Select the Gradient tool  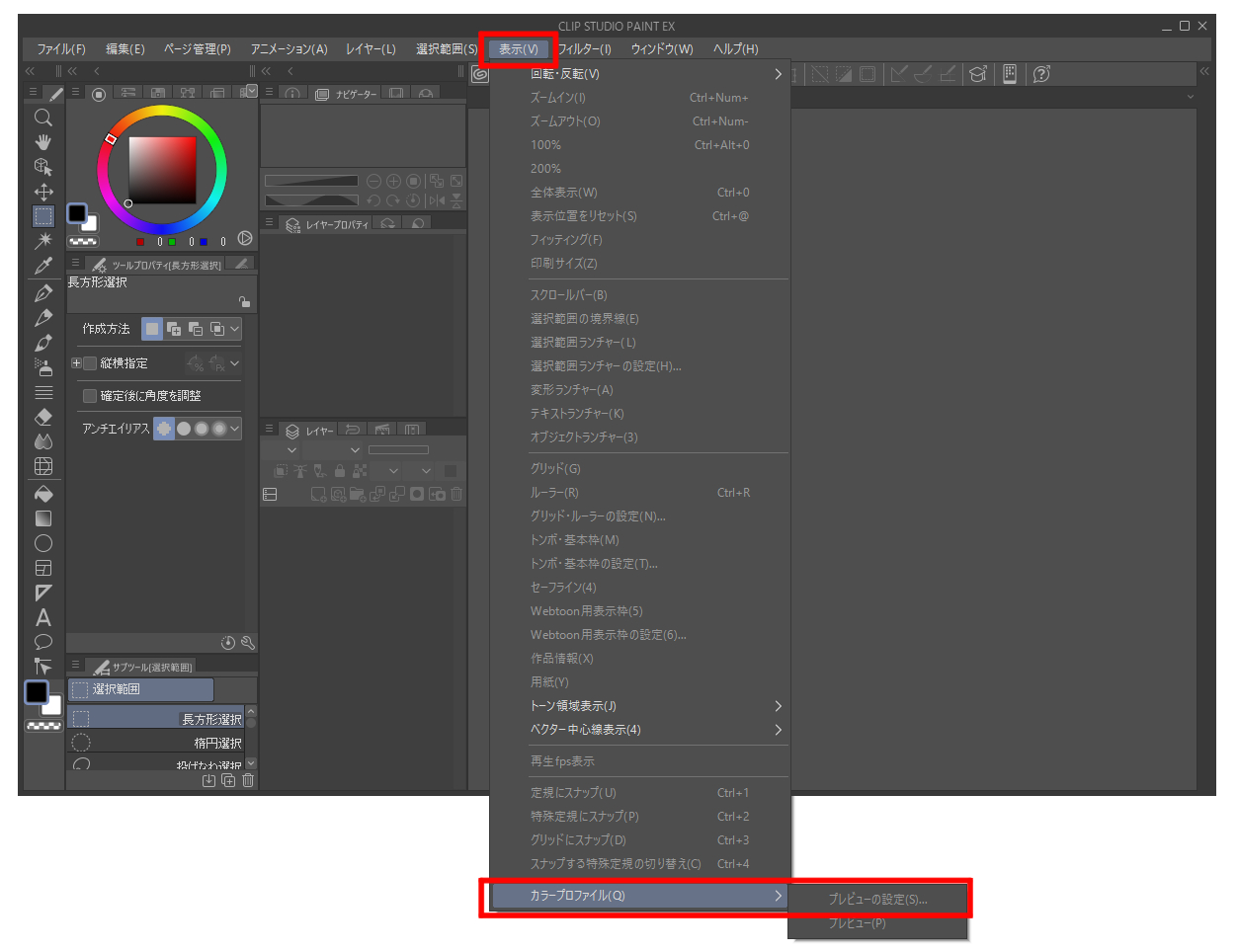[43, 518]
